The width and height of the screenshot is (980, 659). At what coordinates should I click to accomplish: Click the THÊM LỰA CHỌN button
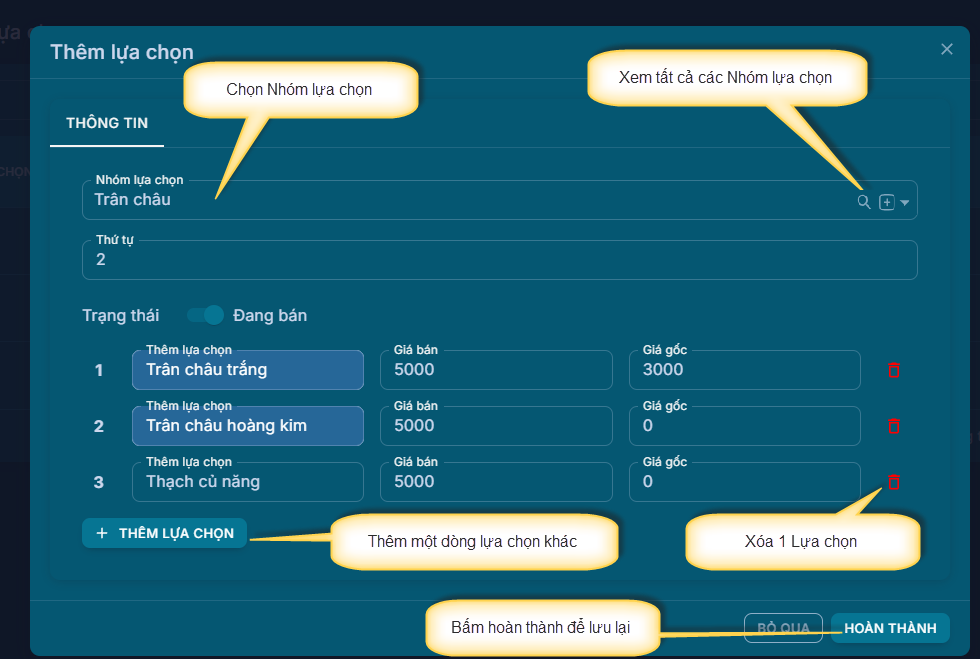pos(164,533)
